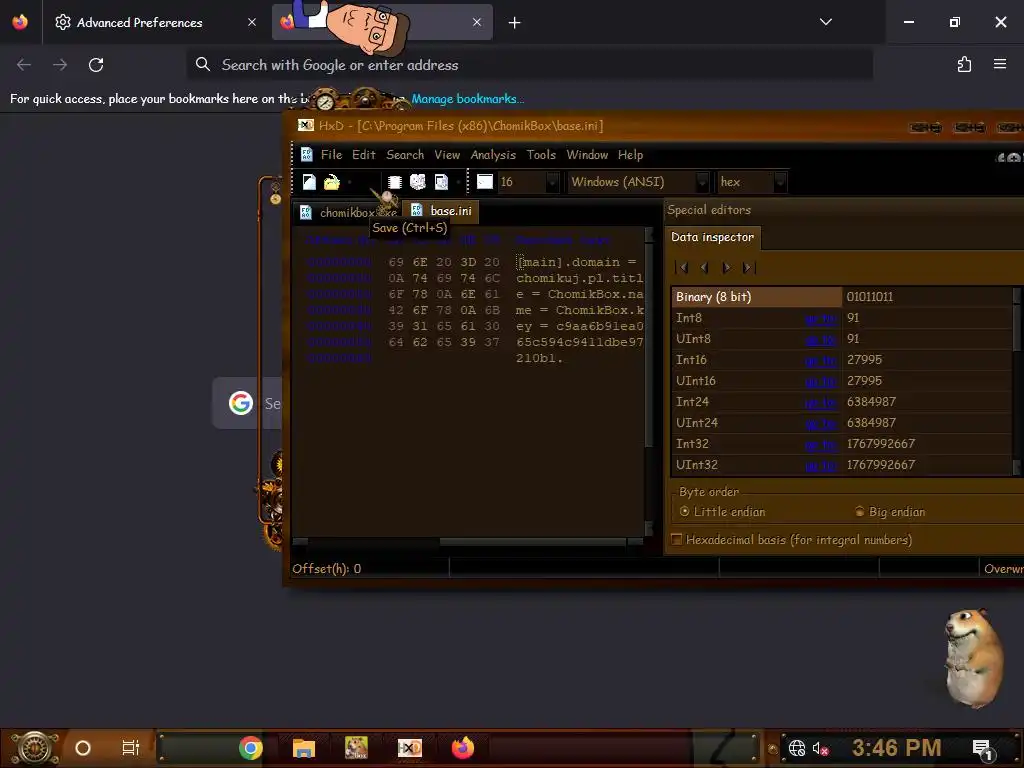
Task: Click the Open file folder icon in HxD
Action: (x=332, y=182)
